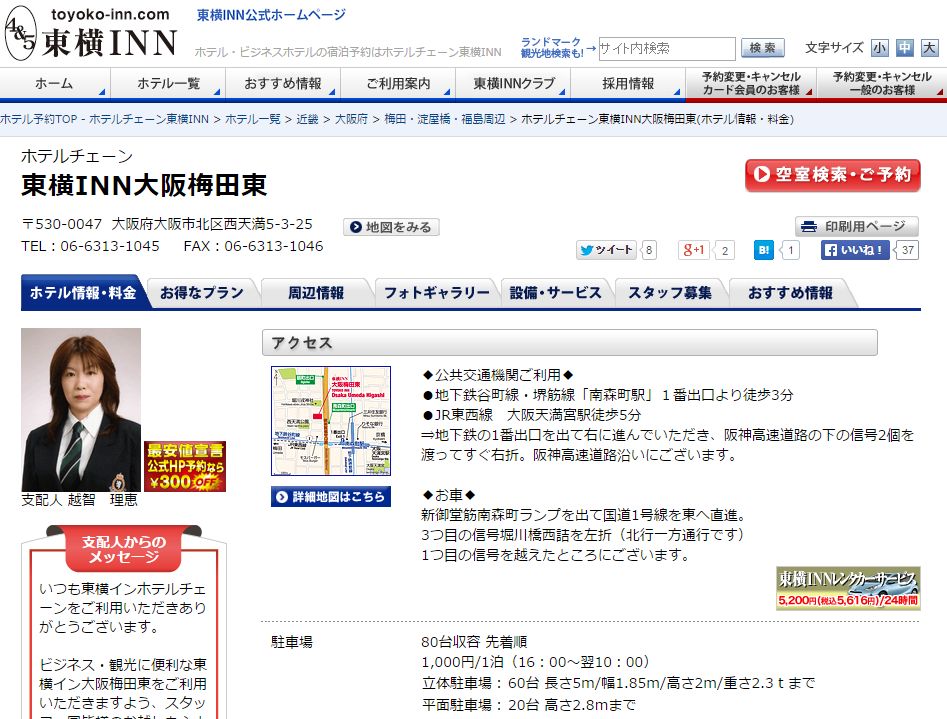Click the 駐車場 row label
Screen dimensions: 947x719
pos(292,642)
